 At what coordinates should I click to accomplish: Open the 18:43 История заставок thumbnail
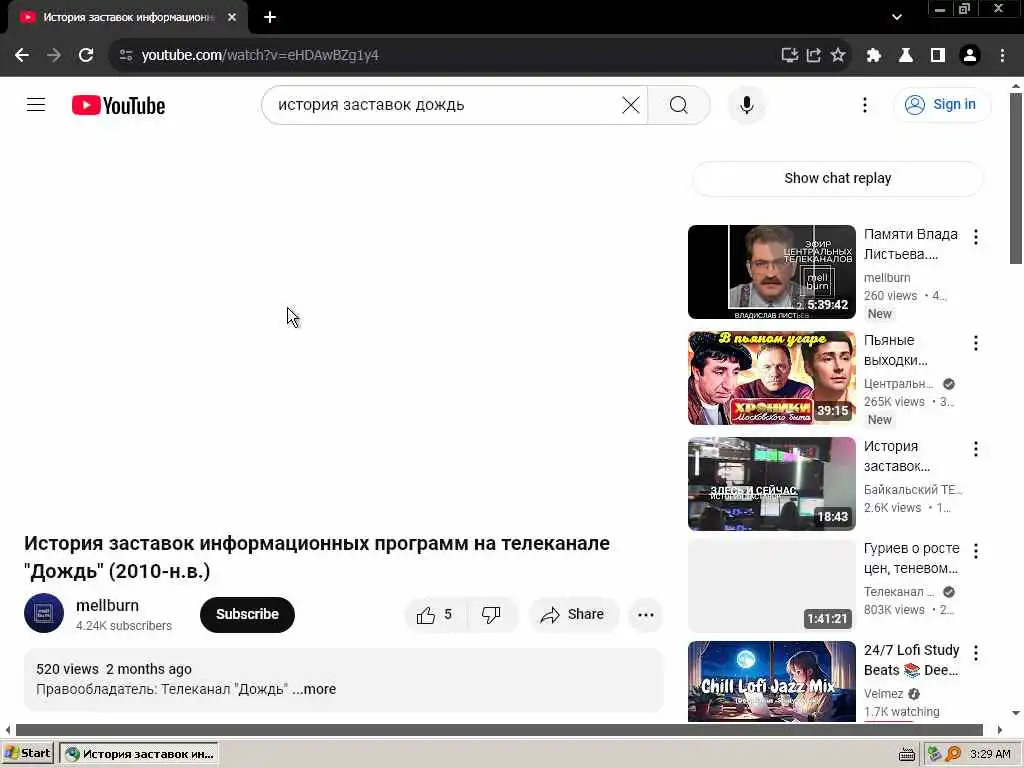(x=771, y=484)
